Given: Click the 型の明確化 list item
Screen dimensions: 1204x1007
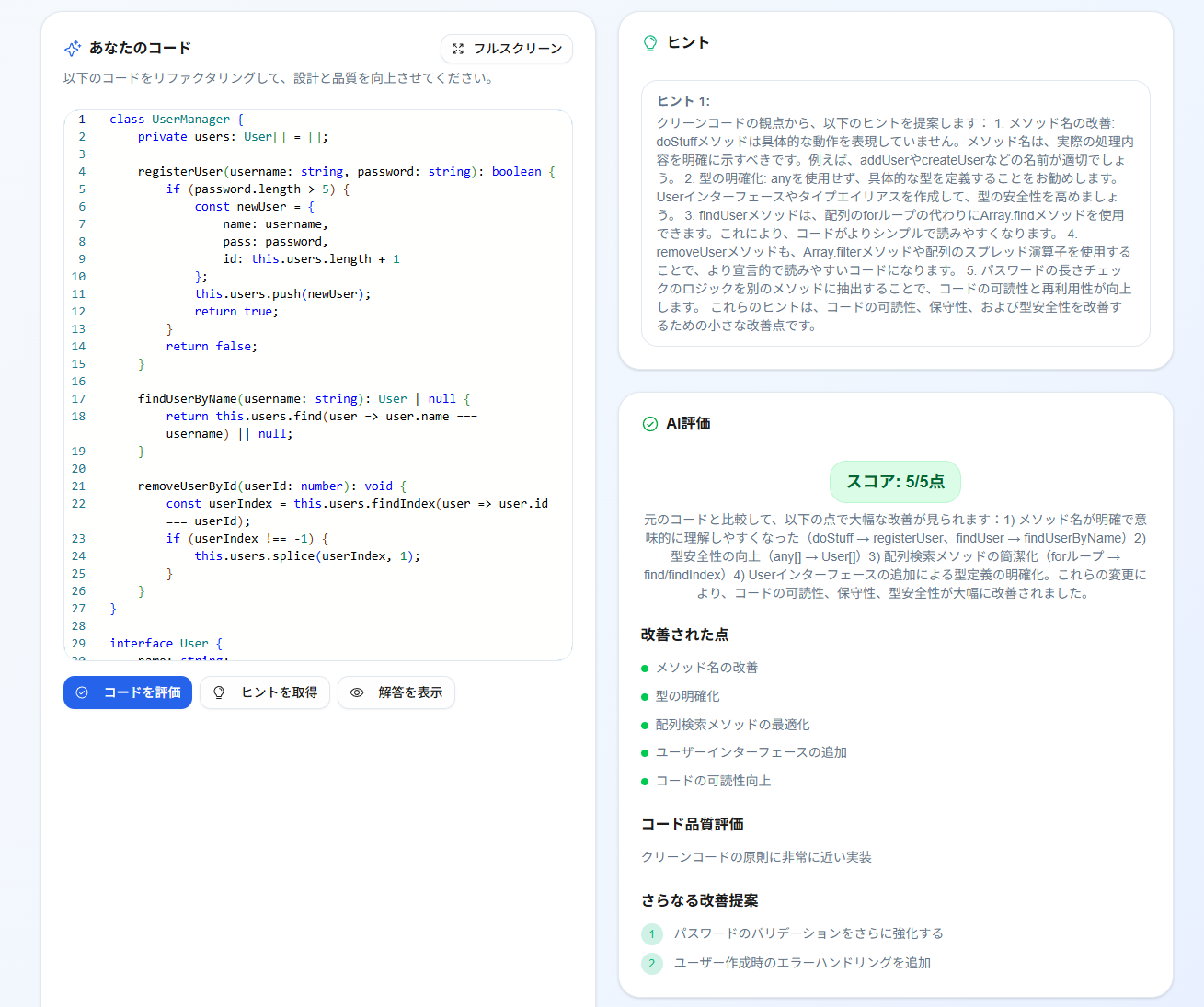Looking at the screenshot, I should 688,696.
